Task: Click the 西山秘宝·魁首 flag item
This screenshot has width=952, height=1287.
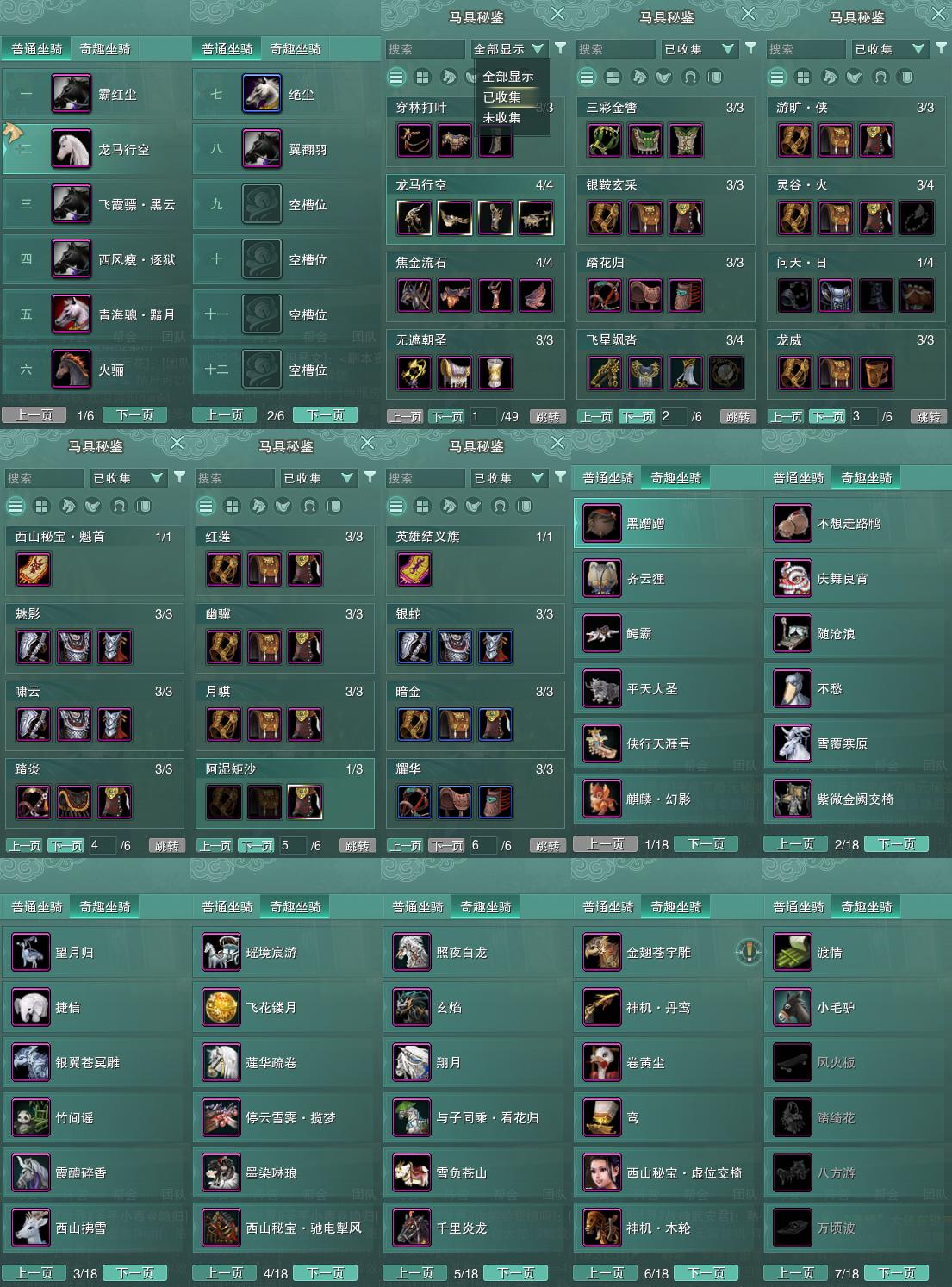Action: coord(34,569)
